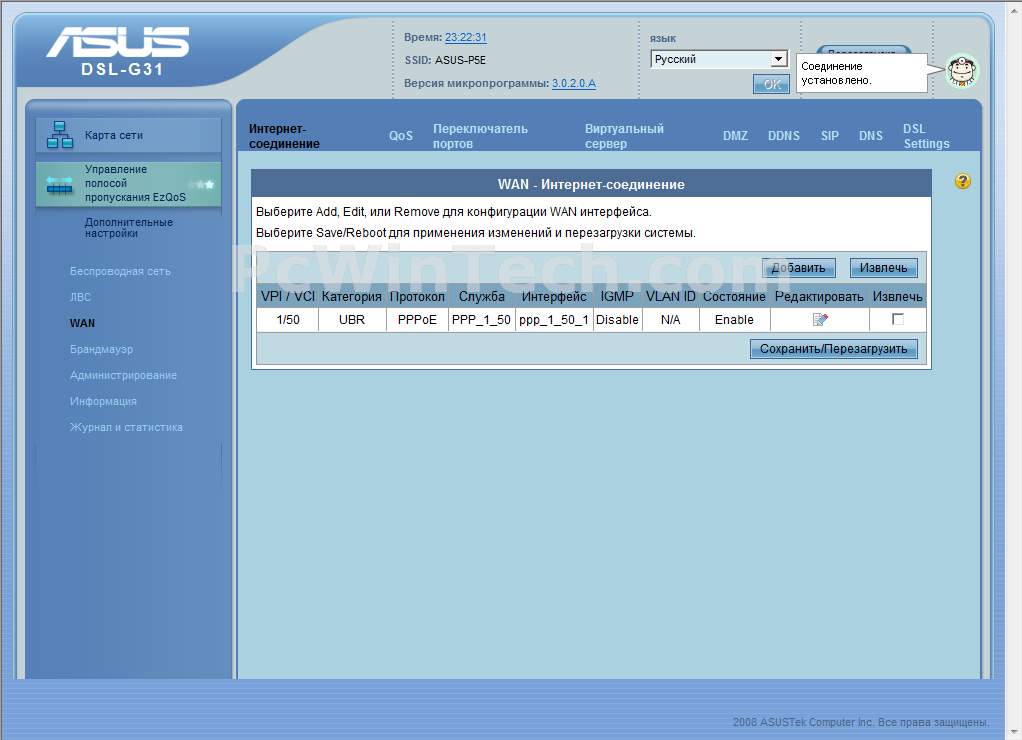Open the QoS tab
Viewport: 1022px width, 740px height.
(x=401, y=136)
